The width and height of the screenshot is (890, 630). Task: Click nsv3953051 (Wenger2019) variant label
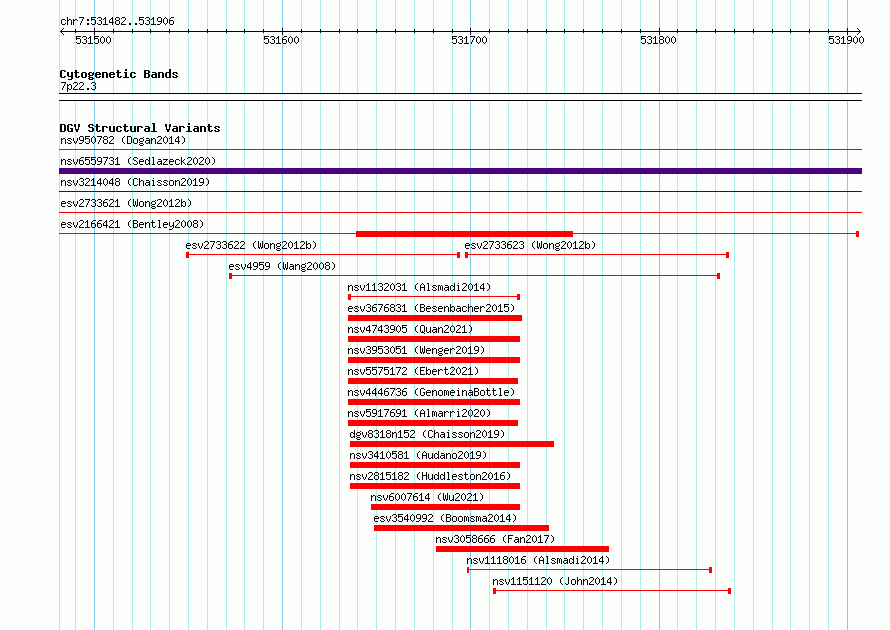point(416,350)
